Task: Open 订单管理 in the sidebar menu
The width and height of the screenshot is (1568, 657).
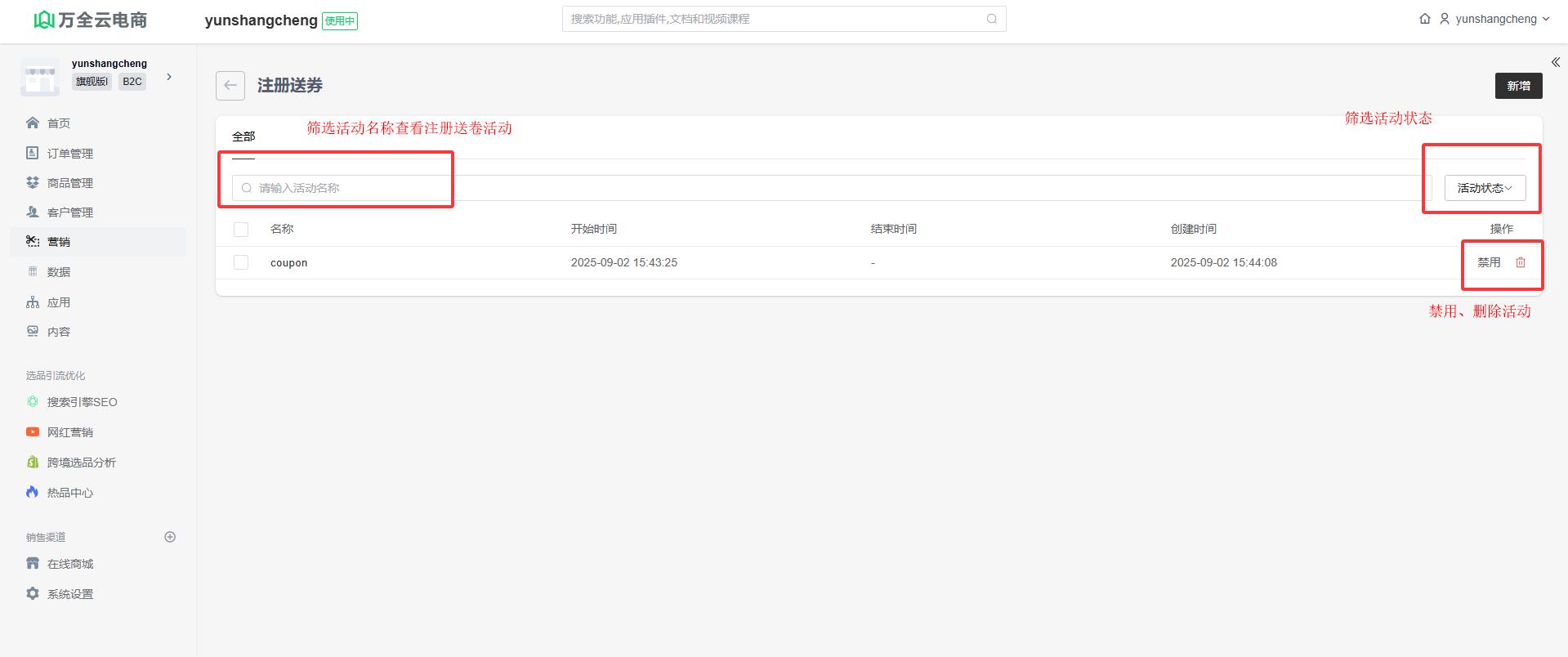Action: point(69,154)
